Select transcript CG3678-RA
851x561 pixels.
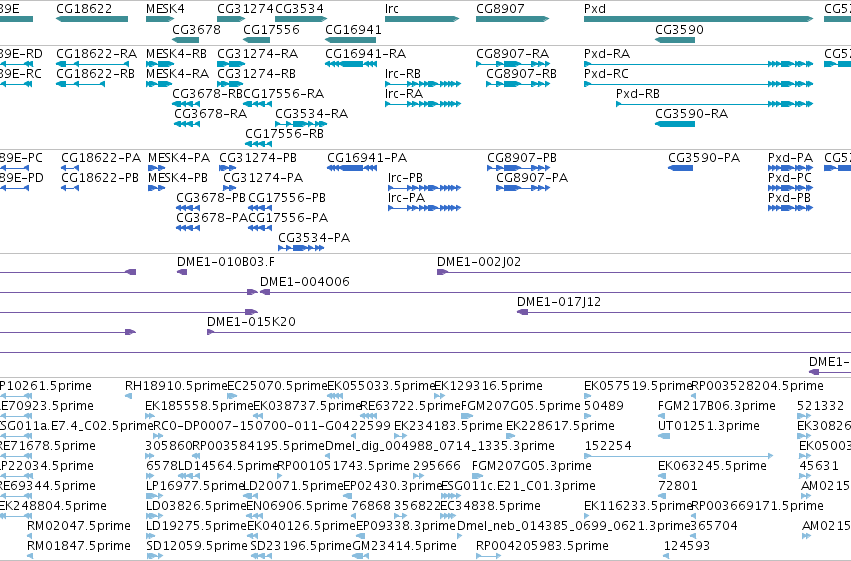(187, 124)
